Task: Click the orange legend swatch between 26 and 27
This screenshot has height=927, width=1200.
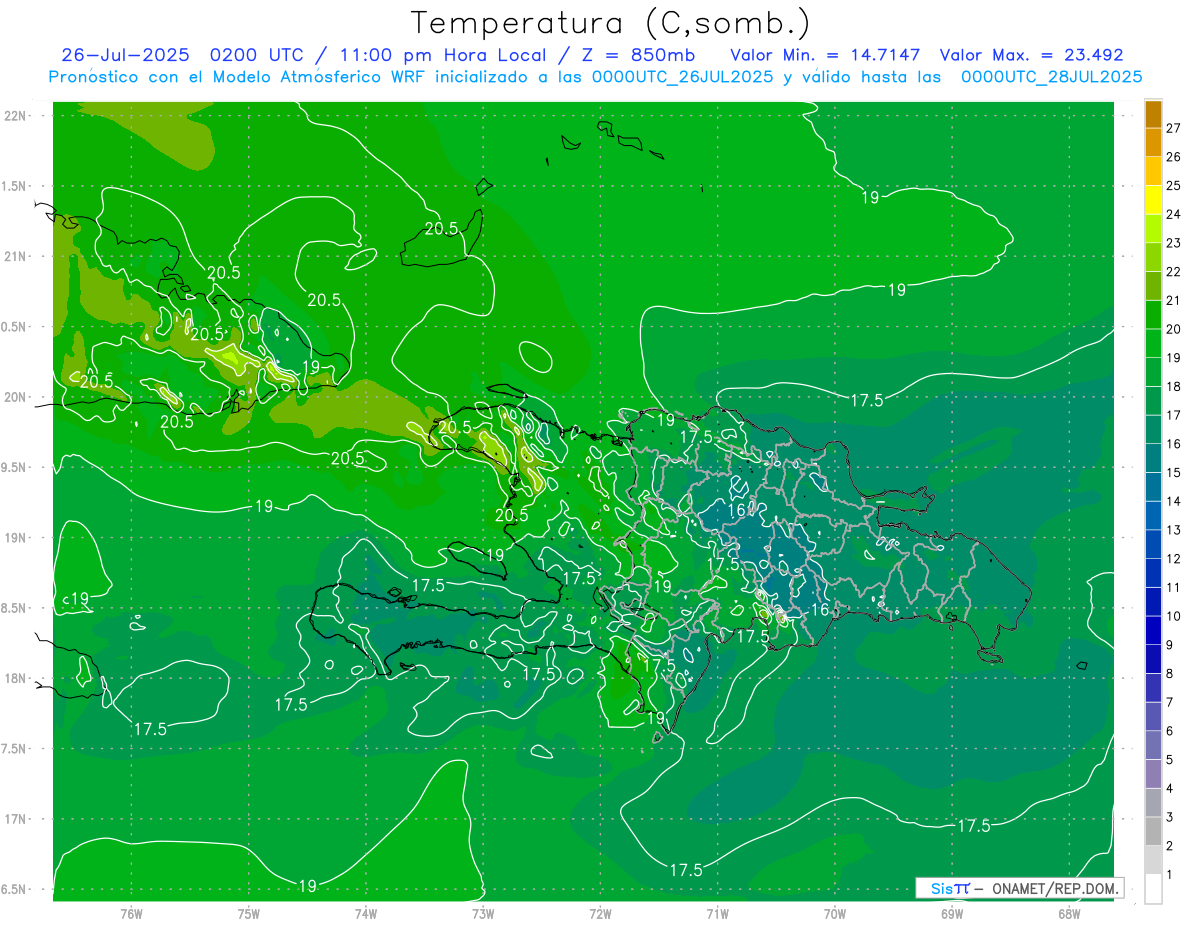Action: 1153,142
